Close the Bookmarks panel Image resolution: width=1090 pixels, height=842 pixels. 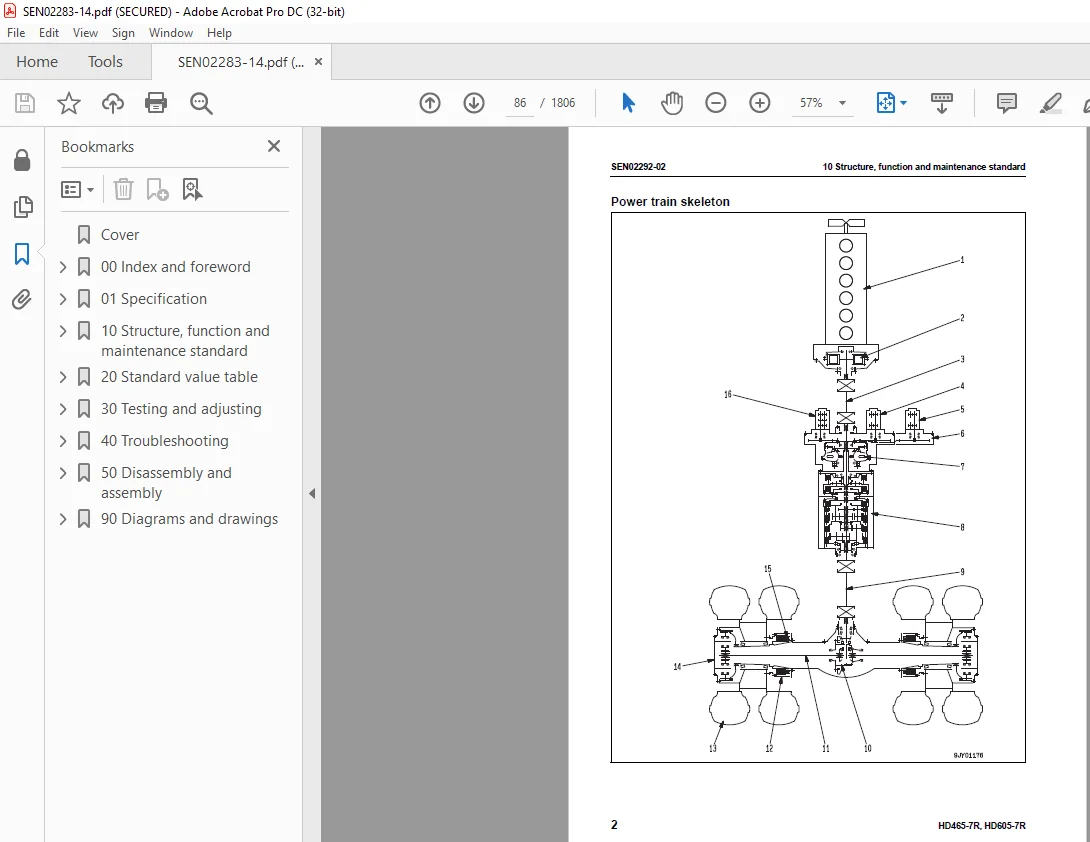point(274,146)
